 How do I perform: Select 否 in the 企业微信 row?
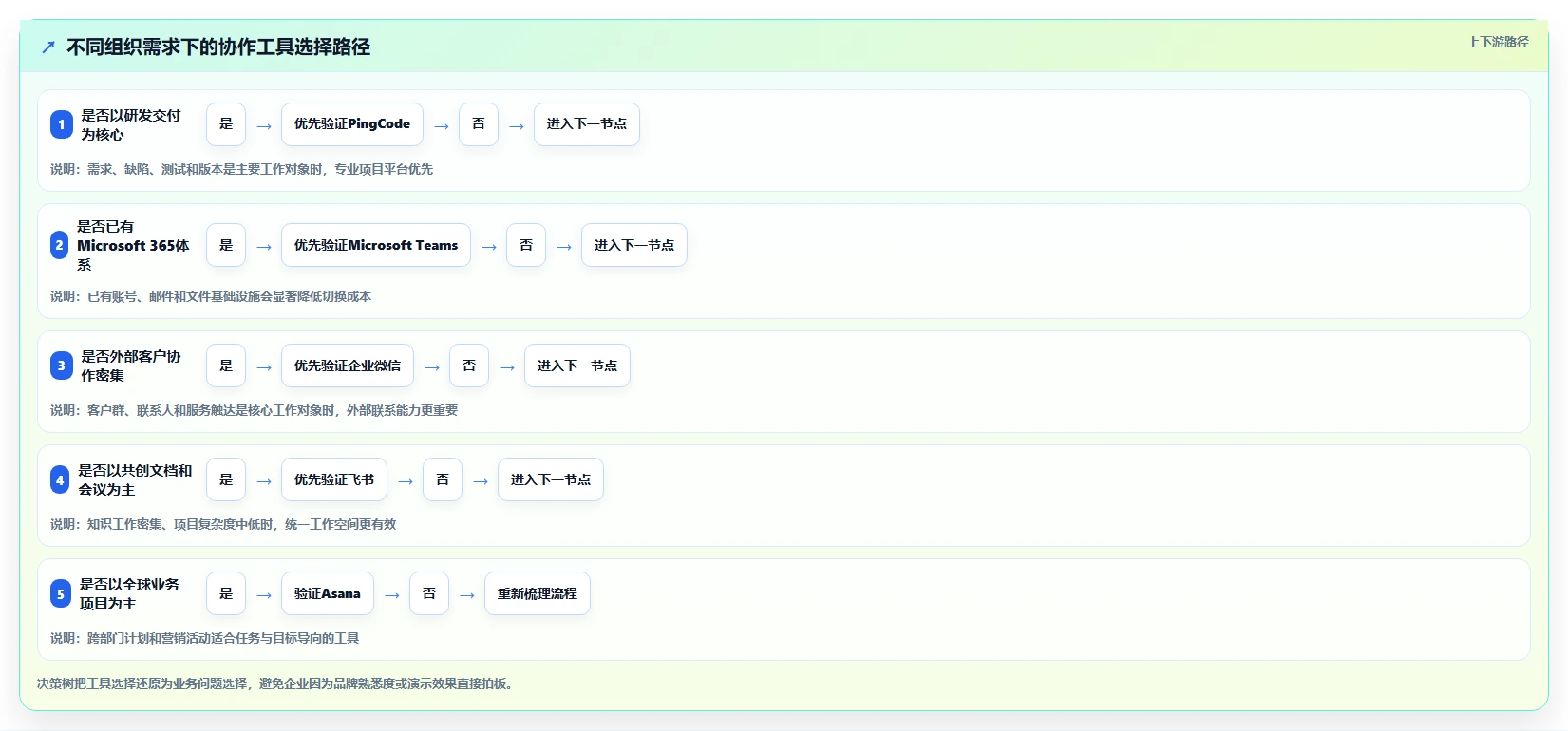tap(469, 365)
